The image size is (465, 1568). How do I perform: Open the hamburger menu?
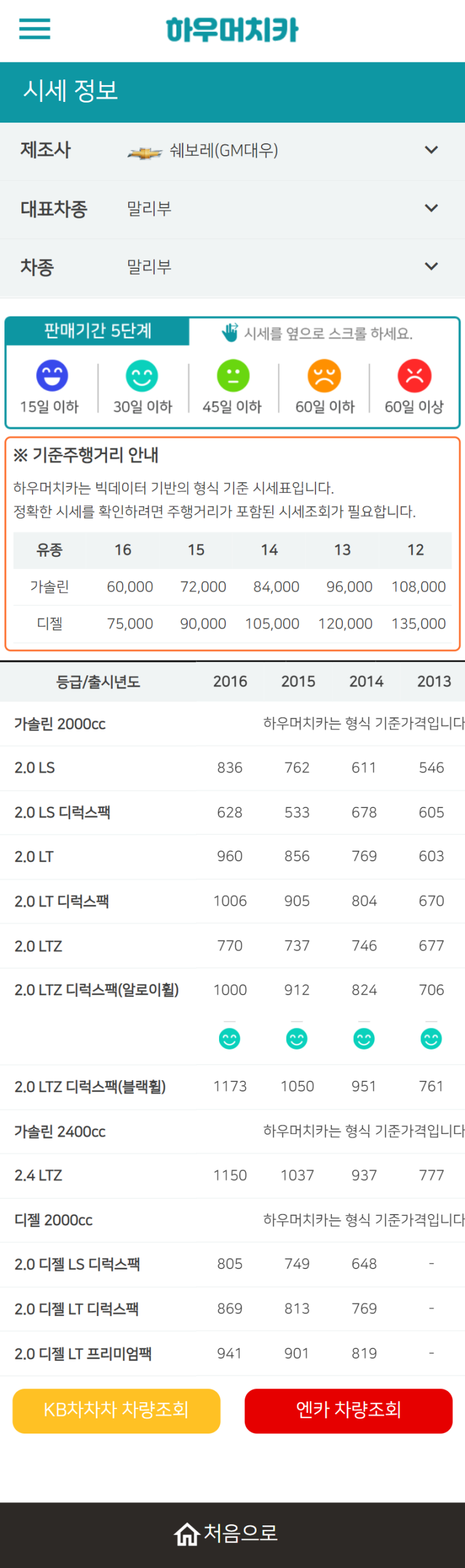coord(34,29)
